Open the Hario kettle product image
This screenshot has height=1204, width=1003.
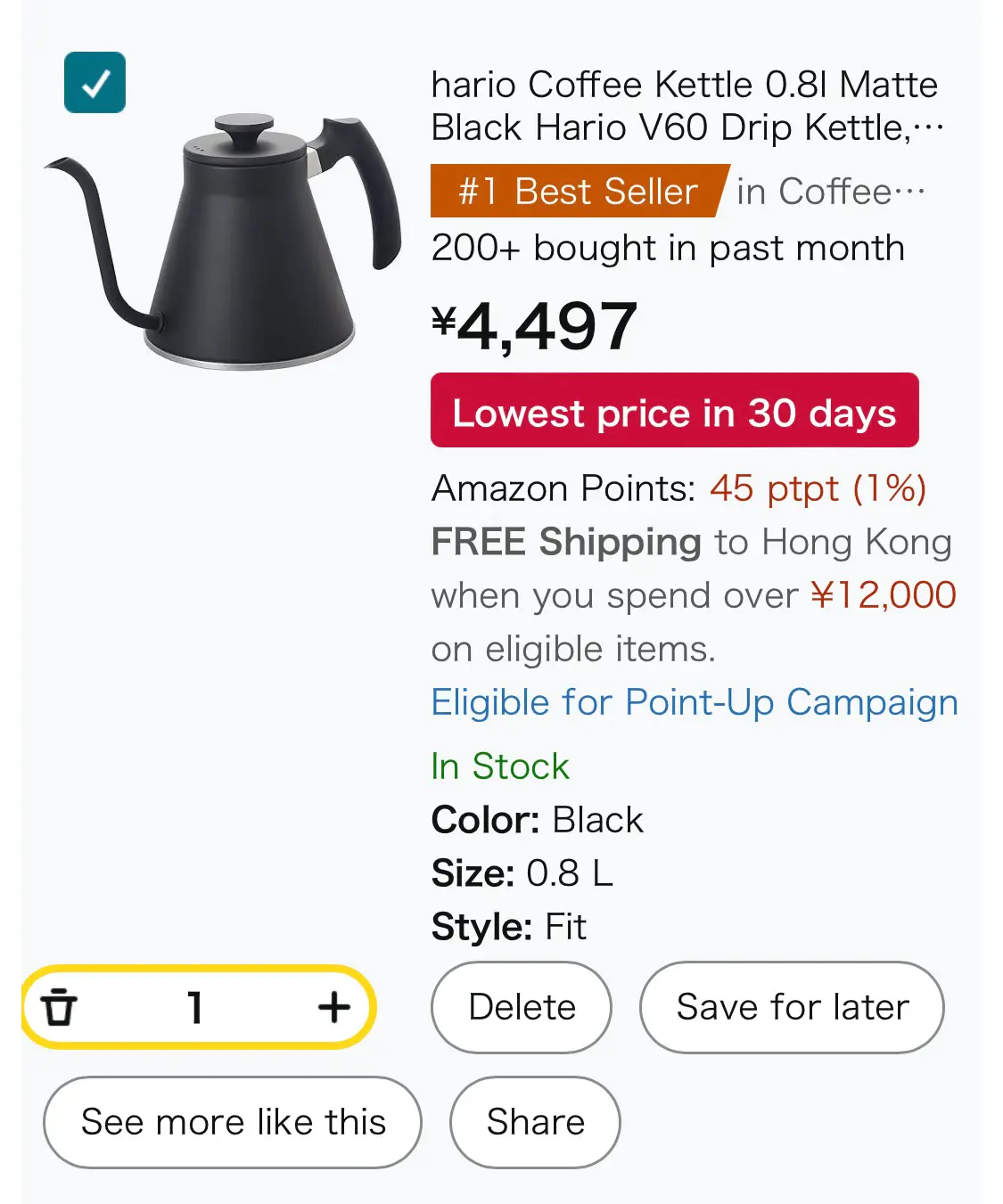point(223,242)
